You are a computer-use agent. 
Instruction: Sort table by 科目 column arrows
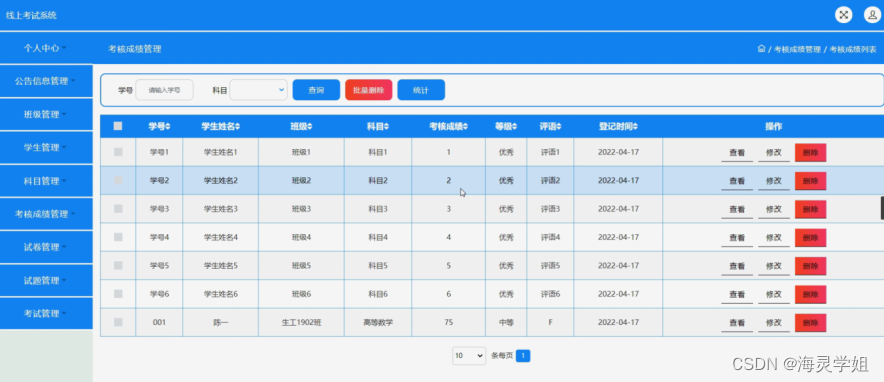pyautogui.click(x=386, y=127)
